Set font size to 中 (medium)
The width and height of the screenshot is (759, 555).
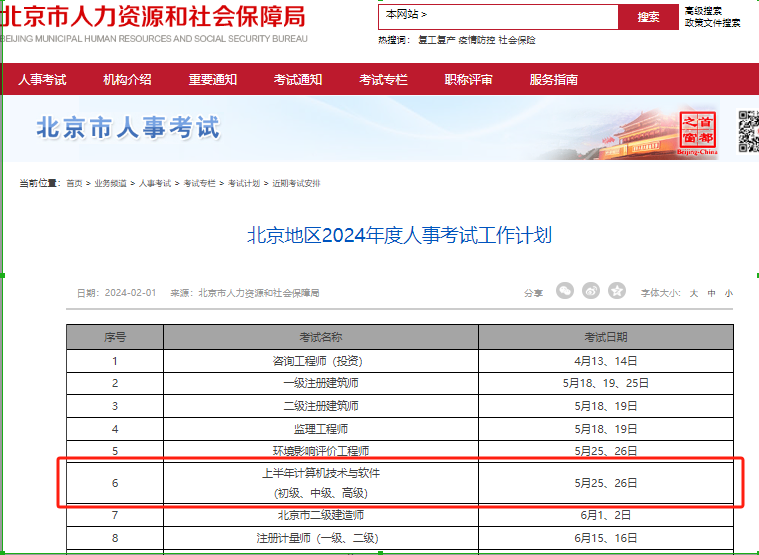coord(711,293)
